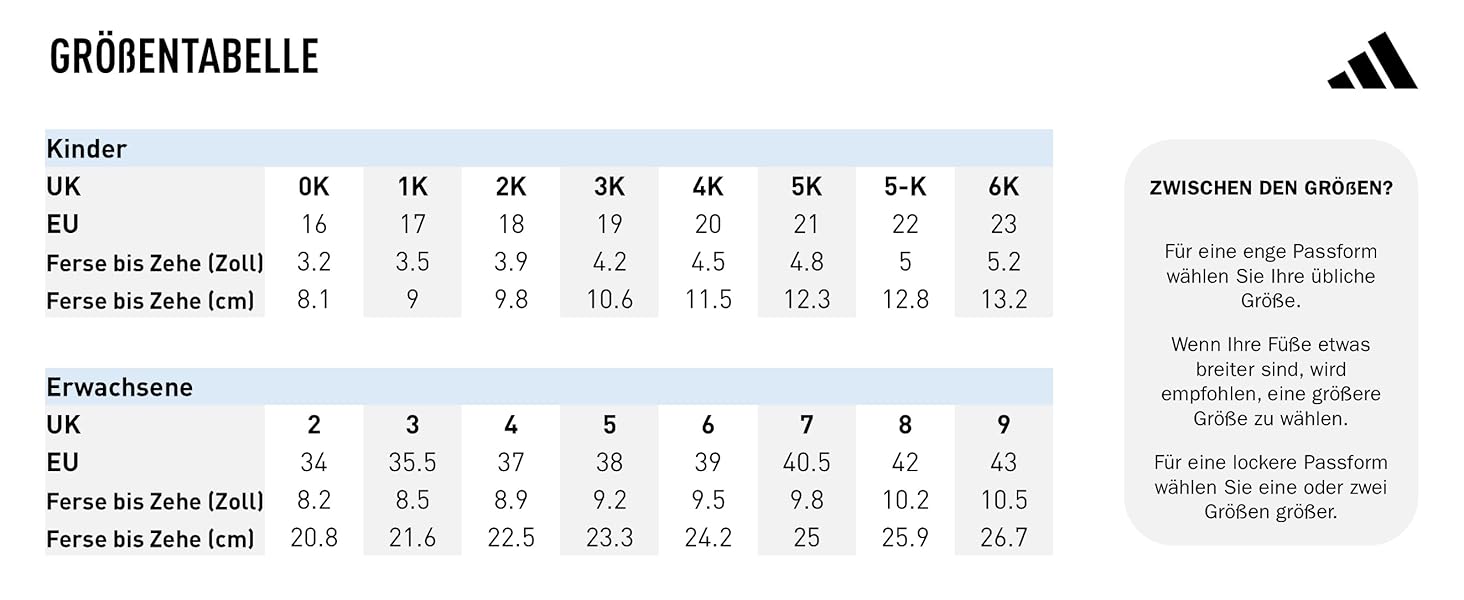The image size is (1464, 600).
Task: Select the Erwachsene section header
Action: tap(548, 386)
